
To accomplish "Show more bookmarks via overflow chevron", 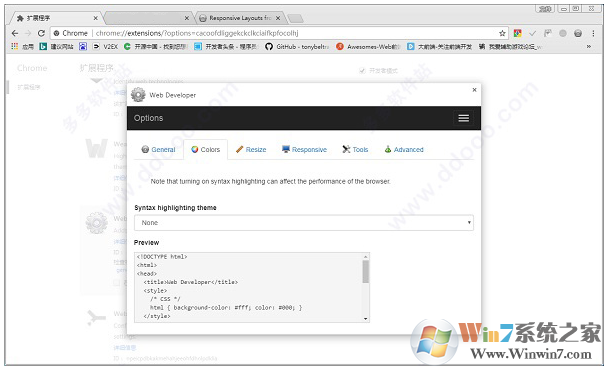I will pos(589,47).
